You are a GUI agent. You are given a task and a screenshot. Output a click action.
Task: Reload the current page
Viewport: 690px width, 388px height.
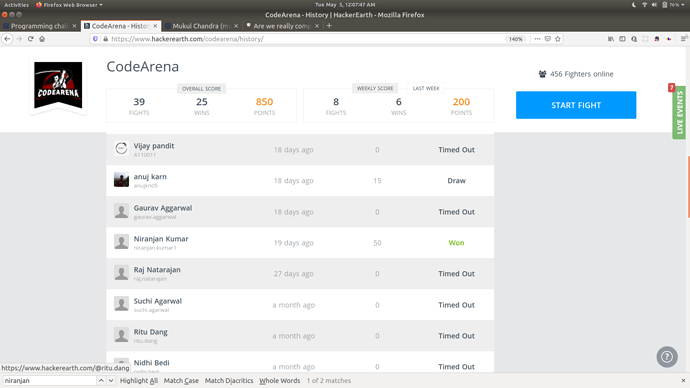30,39
